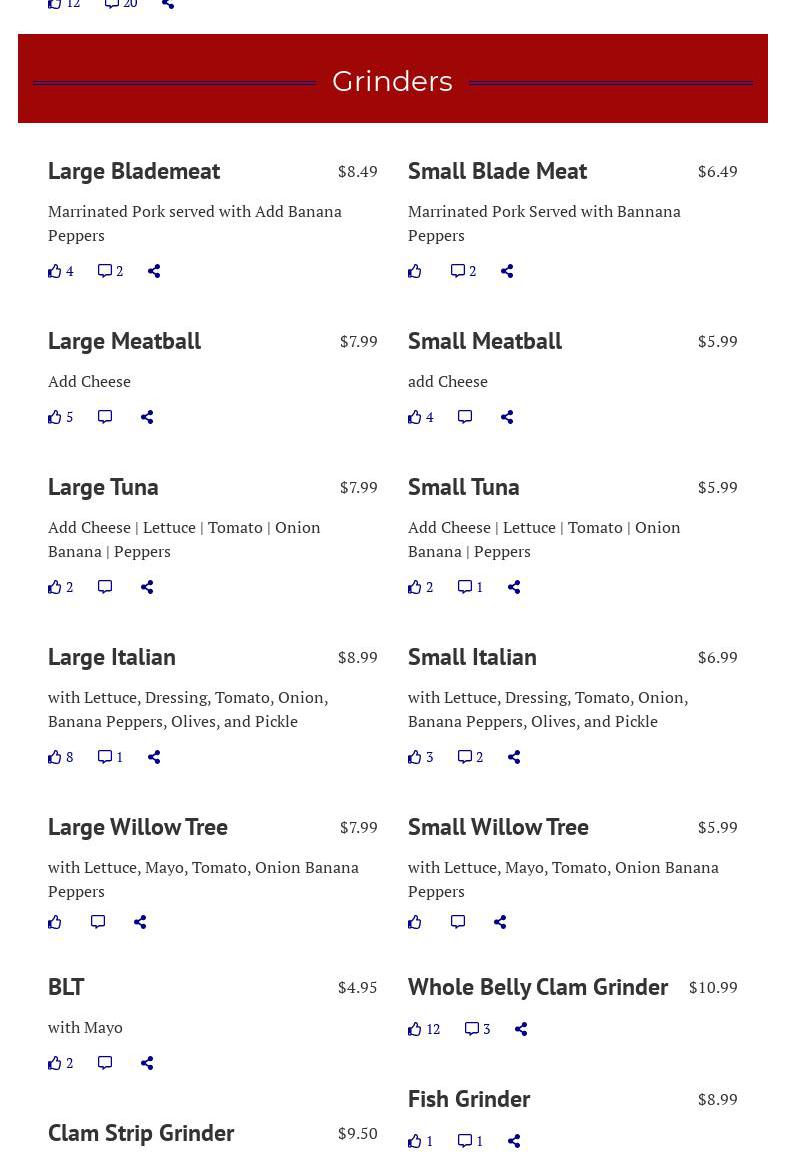Select the Clam Strip Grinder title
The image size is (785, 1163).
141,1133
